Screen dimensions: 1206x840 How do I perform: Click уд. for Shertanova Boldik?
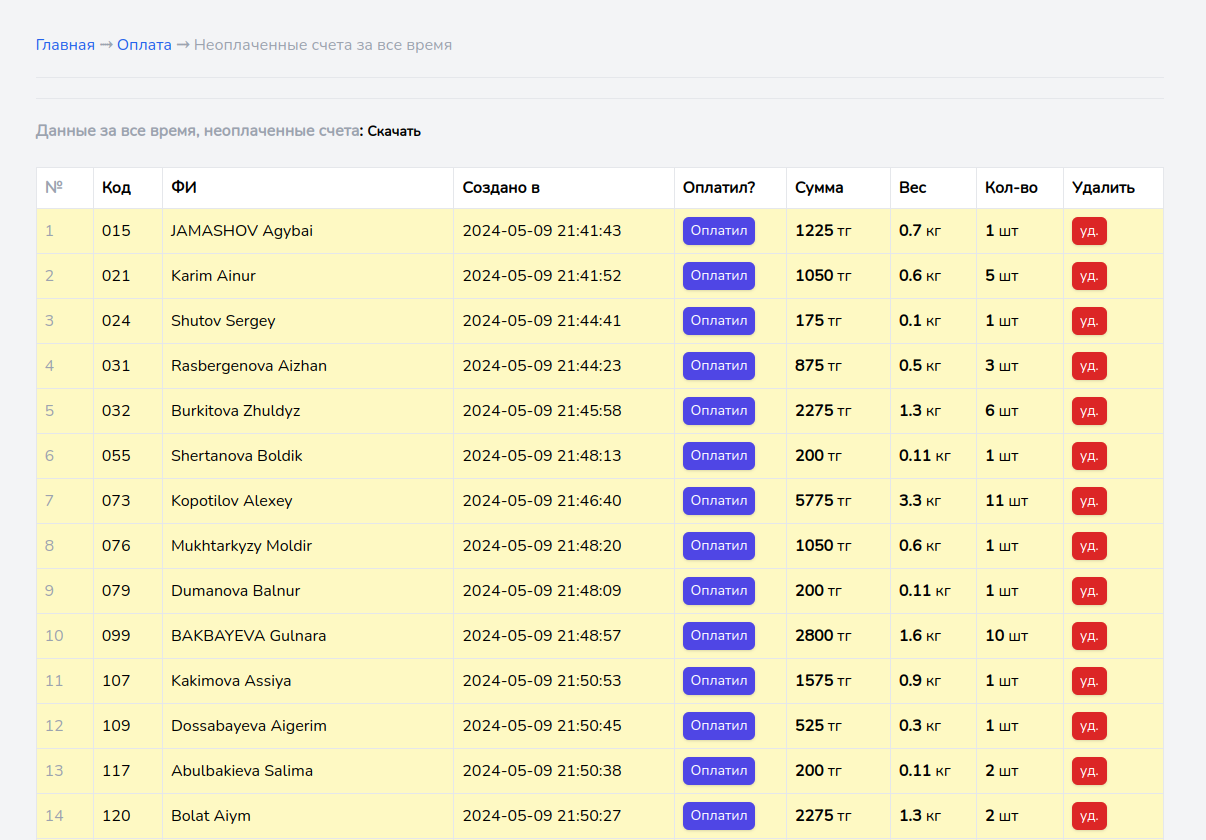1089,456
